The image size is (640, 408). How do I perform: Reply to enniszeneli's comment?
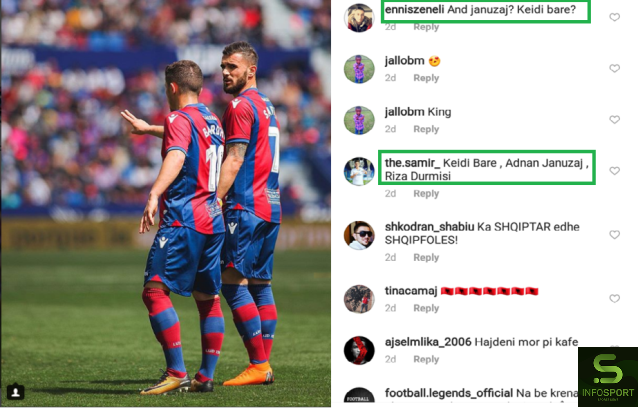click(426, 27)
